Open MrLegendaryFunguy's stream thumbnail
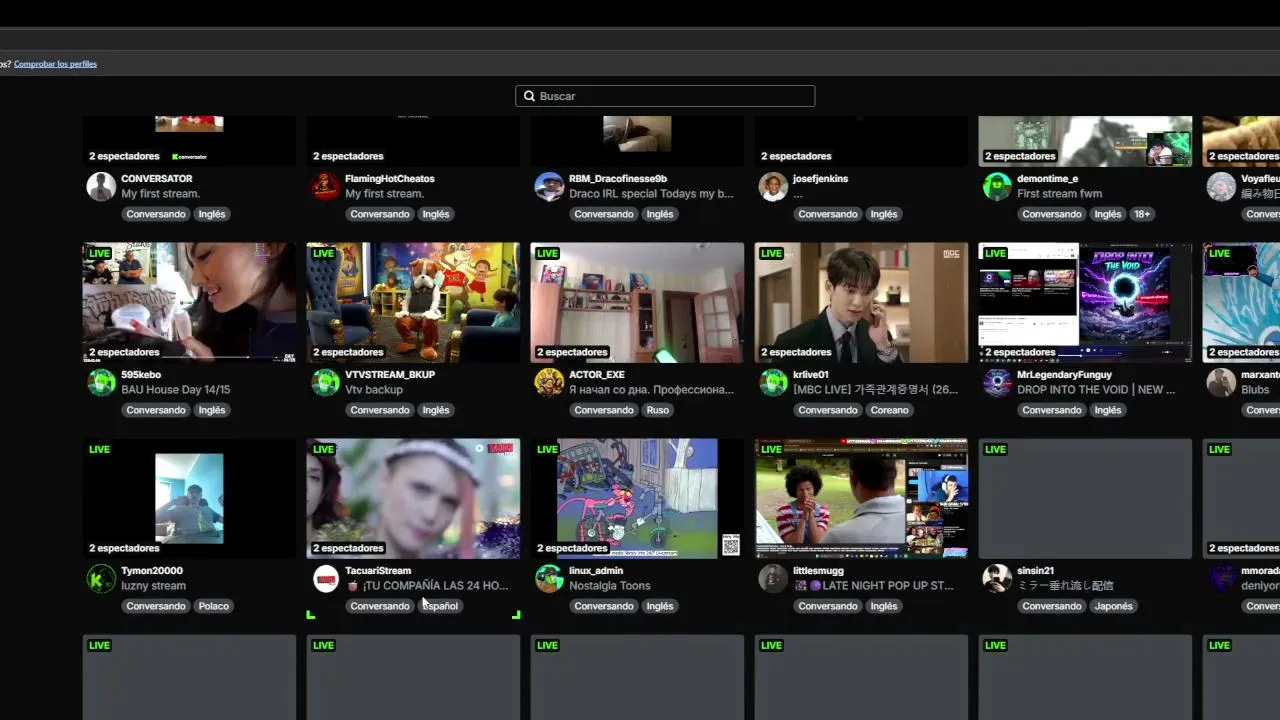 tap(1085, 302)
